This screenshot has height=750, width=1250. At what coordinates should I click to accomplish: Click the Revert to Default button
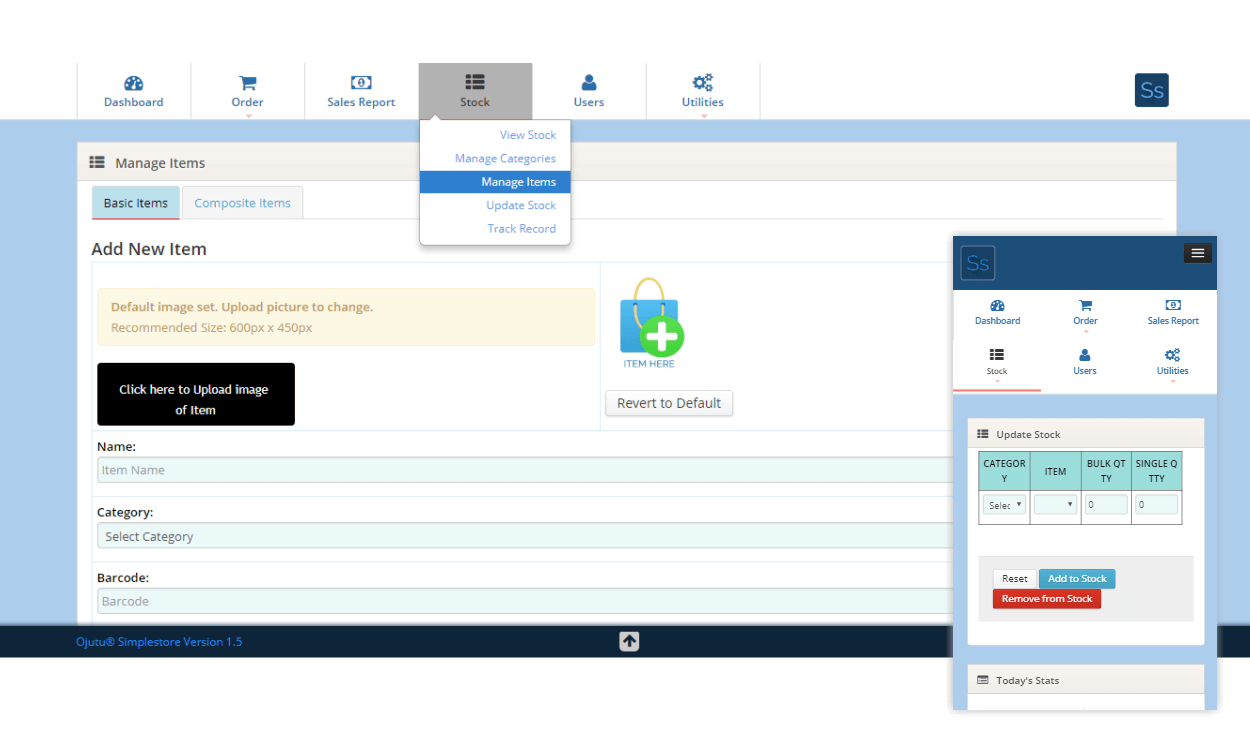(x=669, y=403)
